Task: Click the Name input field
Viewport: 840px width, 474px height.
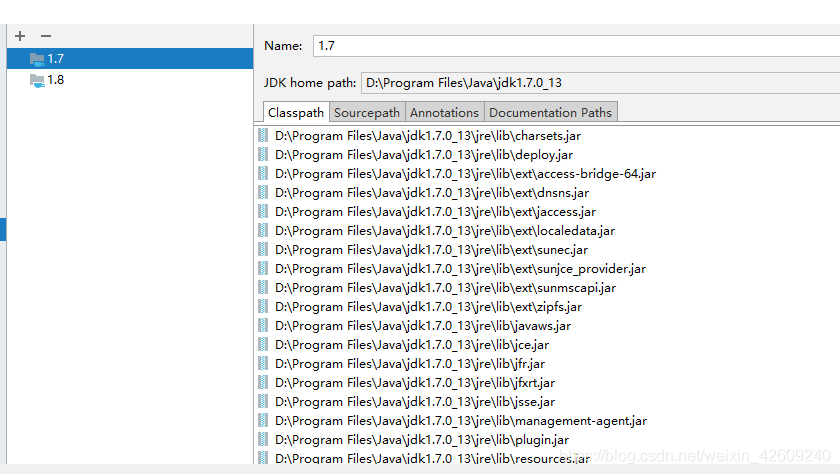Action: pyautogui.click(x=576, y=46)
